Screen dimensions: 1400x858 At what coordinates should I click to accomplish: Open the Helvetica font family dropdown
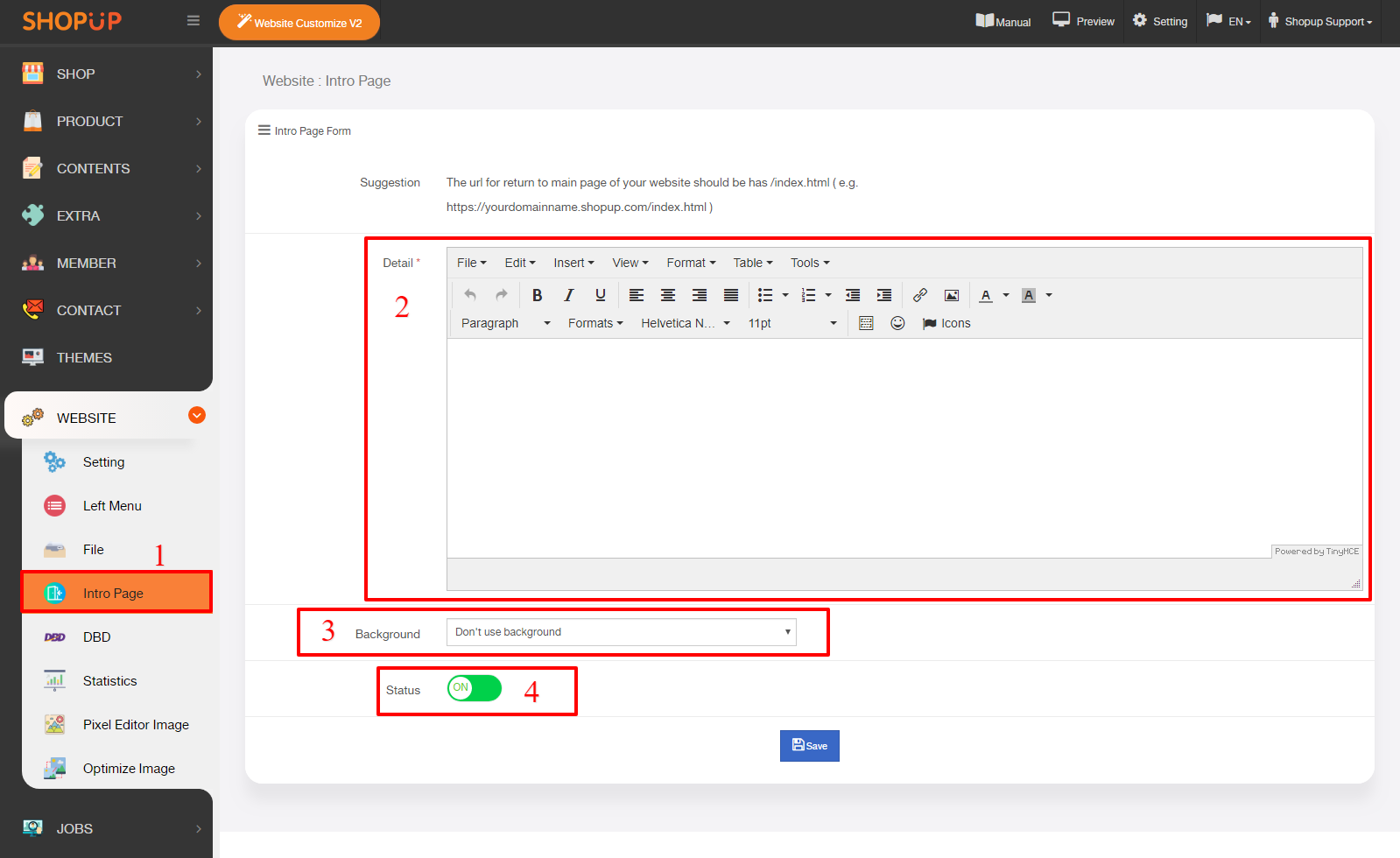[686, 323]
